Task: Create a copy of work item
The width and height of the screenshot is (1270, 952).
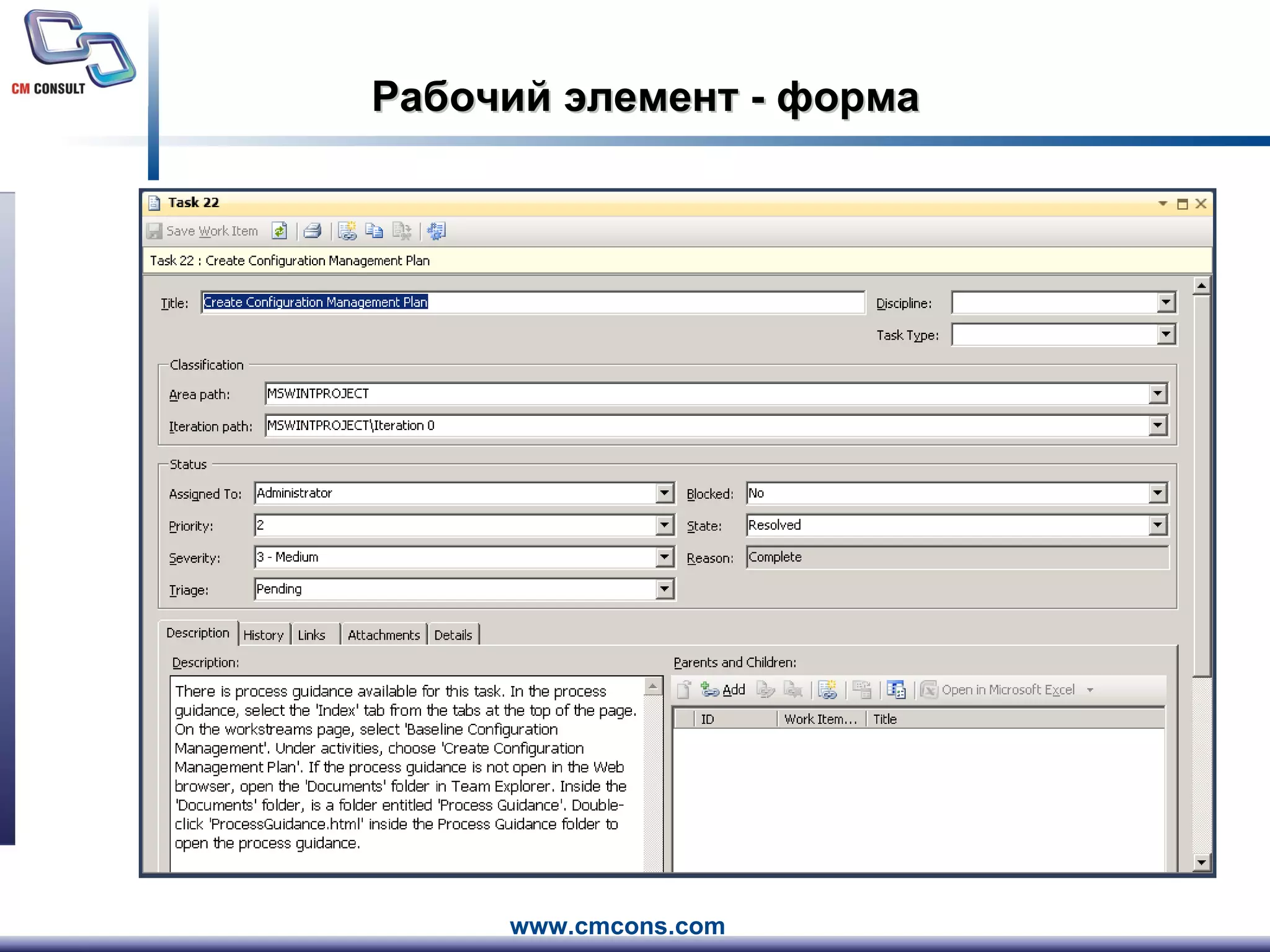Action: pos(374,231)
